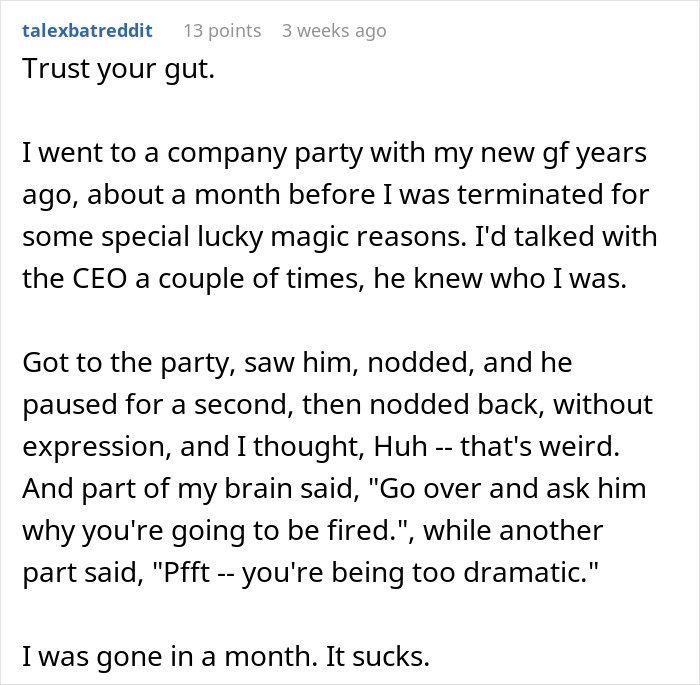Click the line 'paused for a second'
The height and width of the screenshot is (685, 700).
338,405
